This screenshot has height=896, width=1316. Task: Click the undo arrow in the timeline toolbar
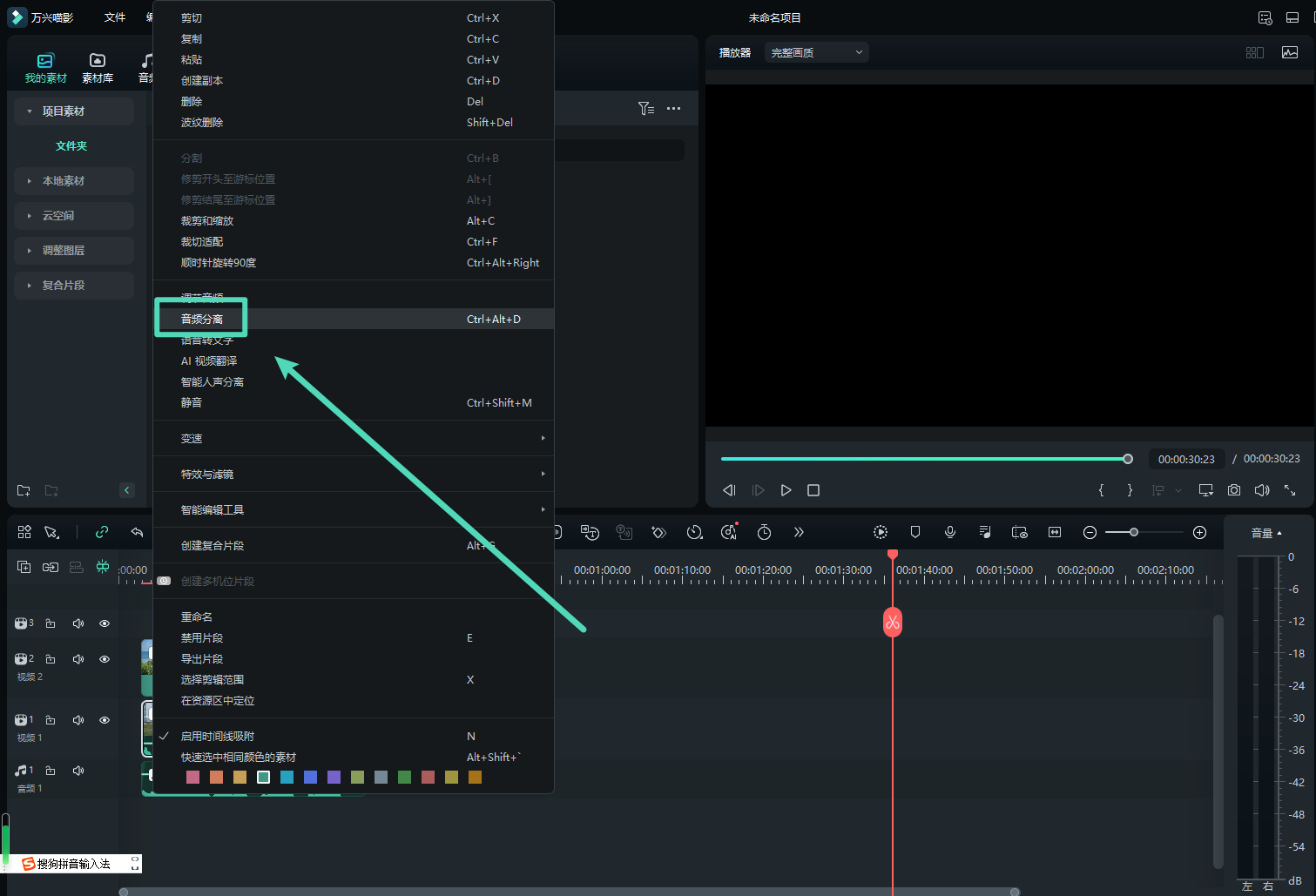pos(137,532)
